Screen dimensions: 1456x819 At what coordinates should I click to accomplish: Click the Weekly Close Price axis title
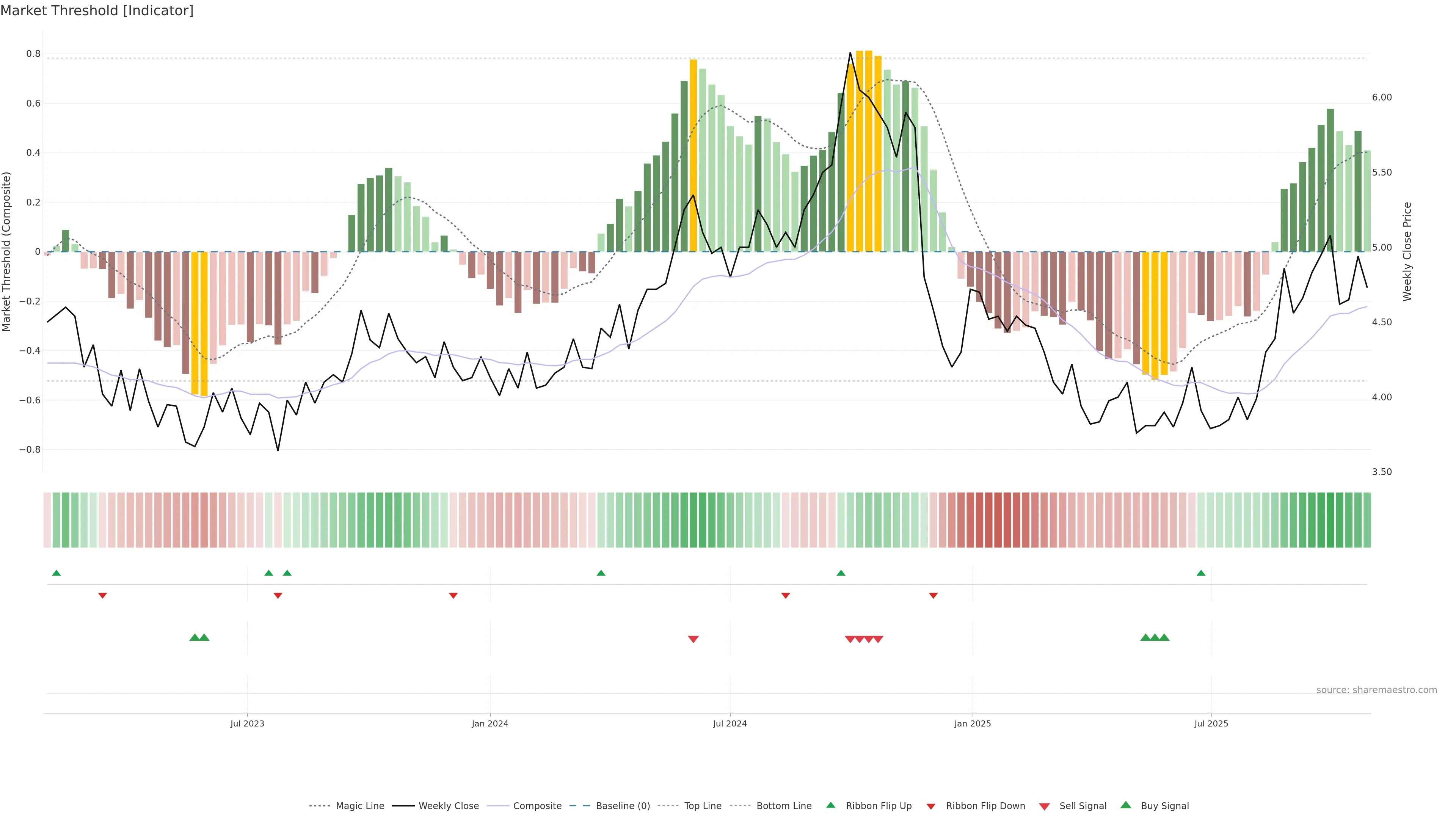click(1407, 251)
